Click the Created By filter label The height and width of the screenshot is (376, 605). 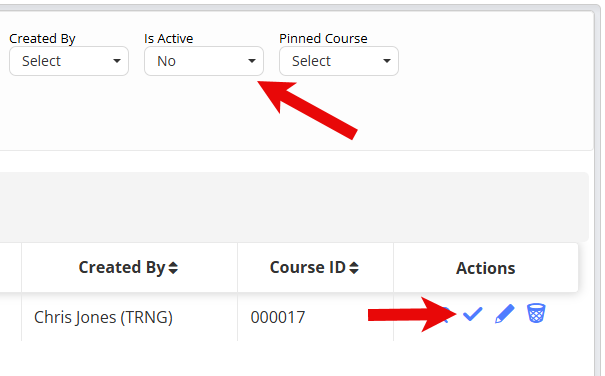(x=42, y=39)
